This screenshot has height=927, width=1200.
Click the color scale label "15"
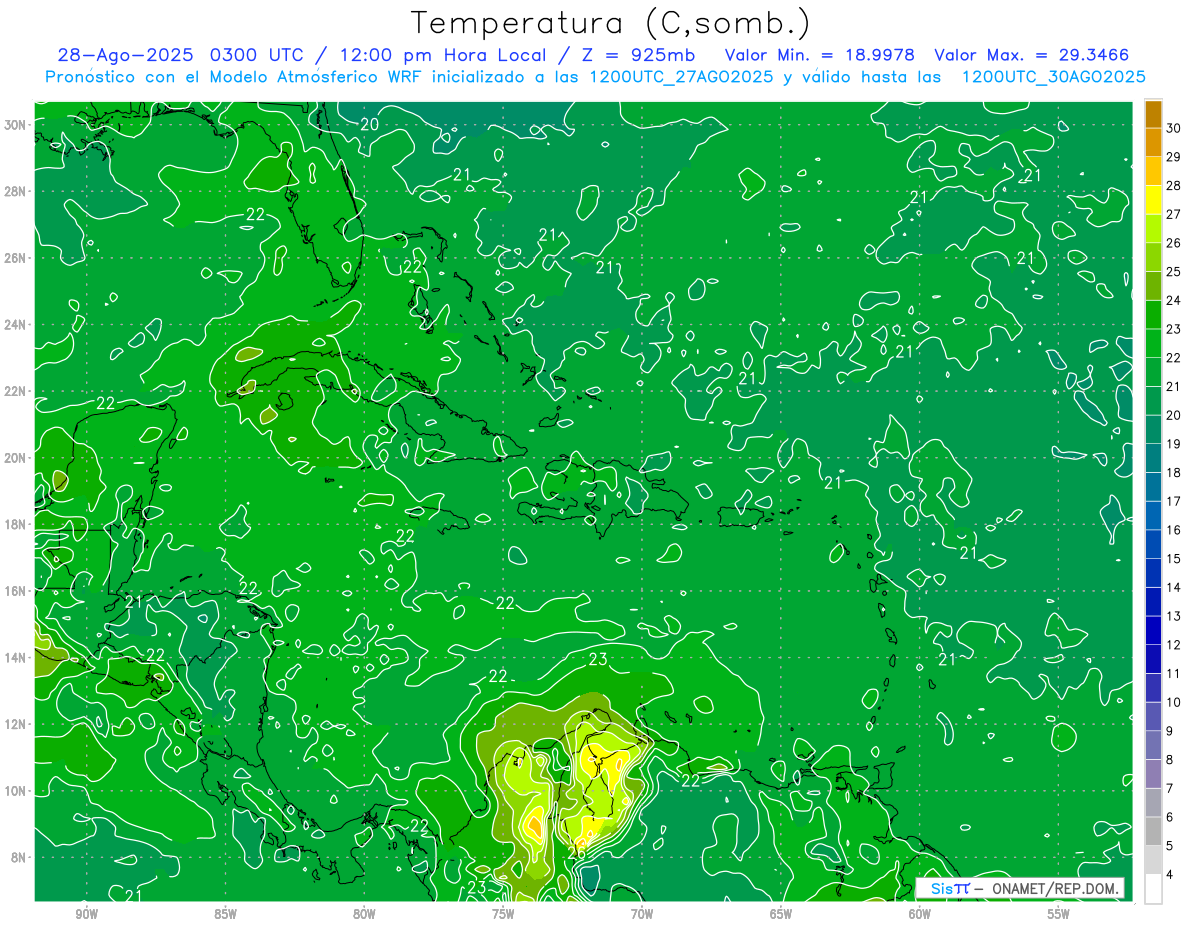tap(1174, 559)
